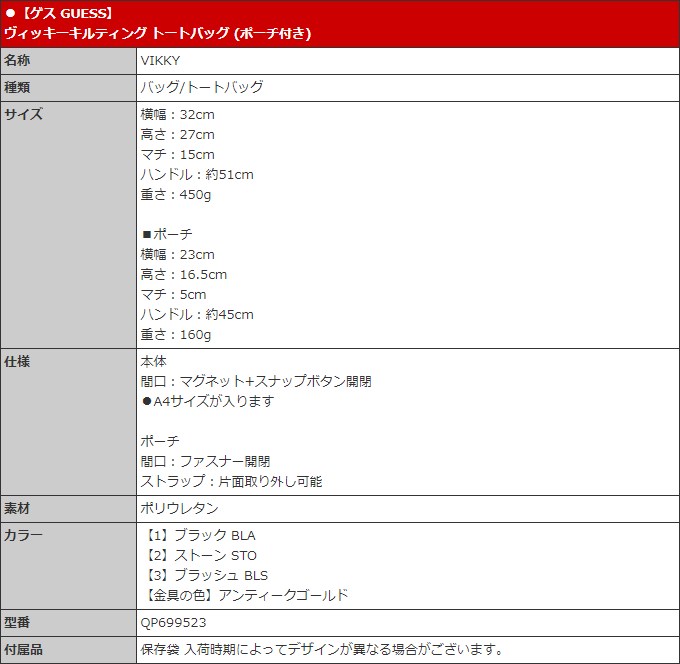The height and width of the screenshot is (664, 680).
Task: Click the マチ：15cm value
Action: (177, 154)
